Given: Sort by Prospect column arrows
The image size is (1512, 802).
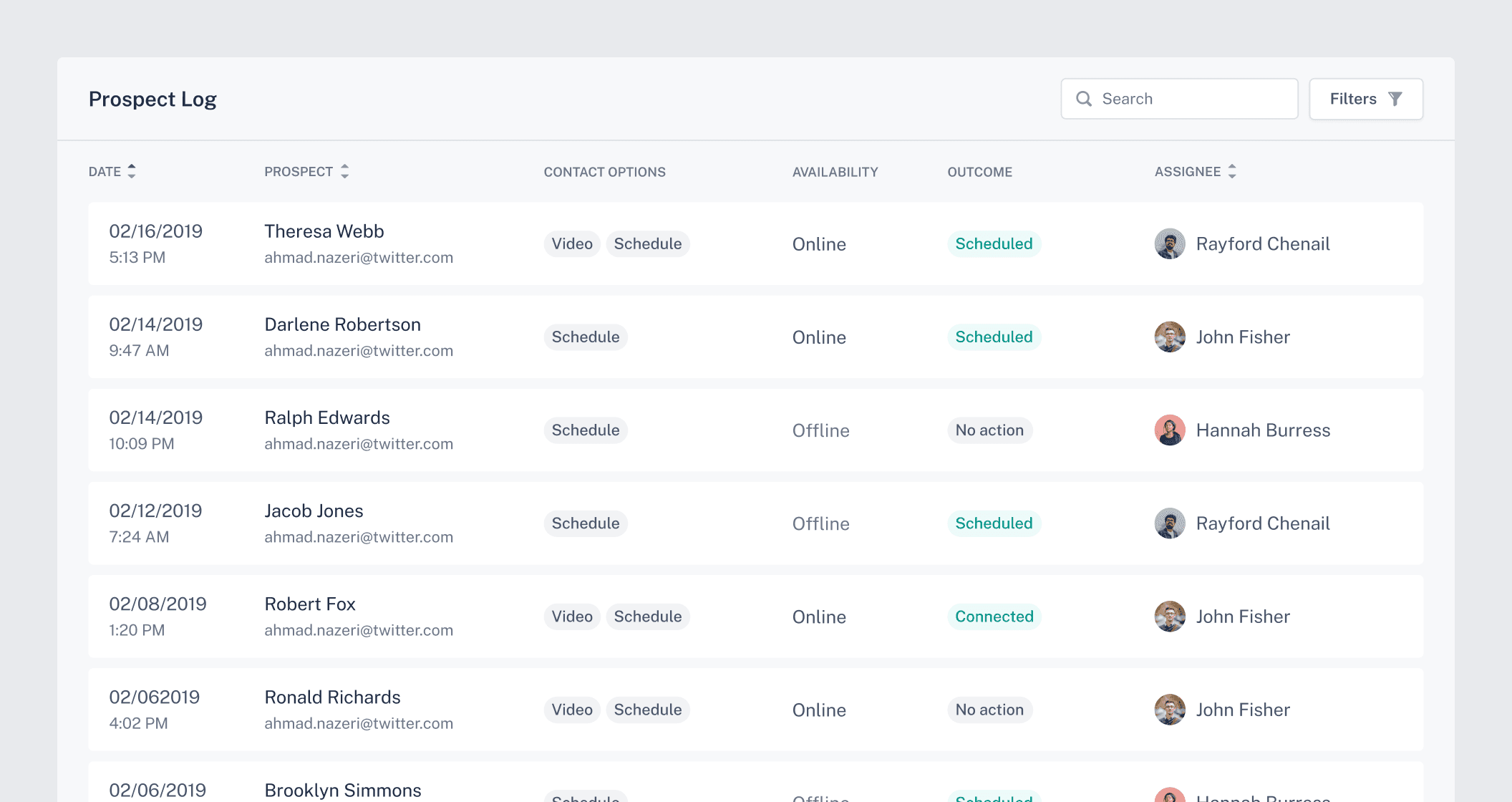Looking at the screenshot, I should (344, 171).
